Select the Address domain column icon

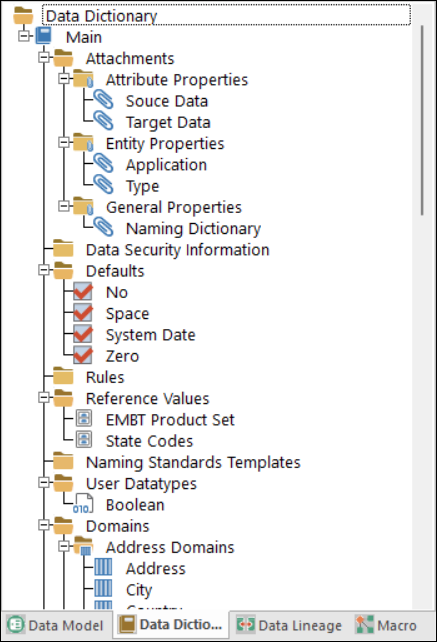pyautogui.click(x=103, y=567)
